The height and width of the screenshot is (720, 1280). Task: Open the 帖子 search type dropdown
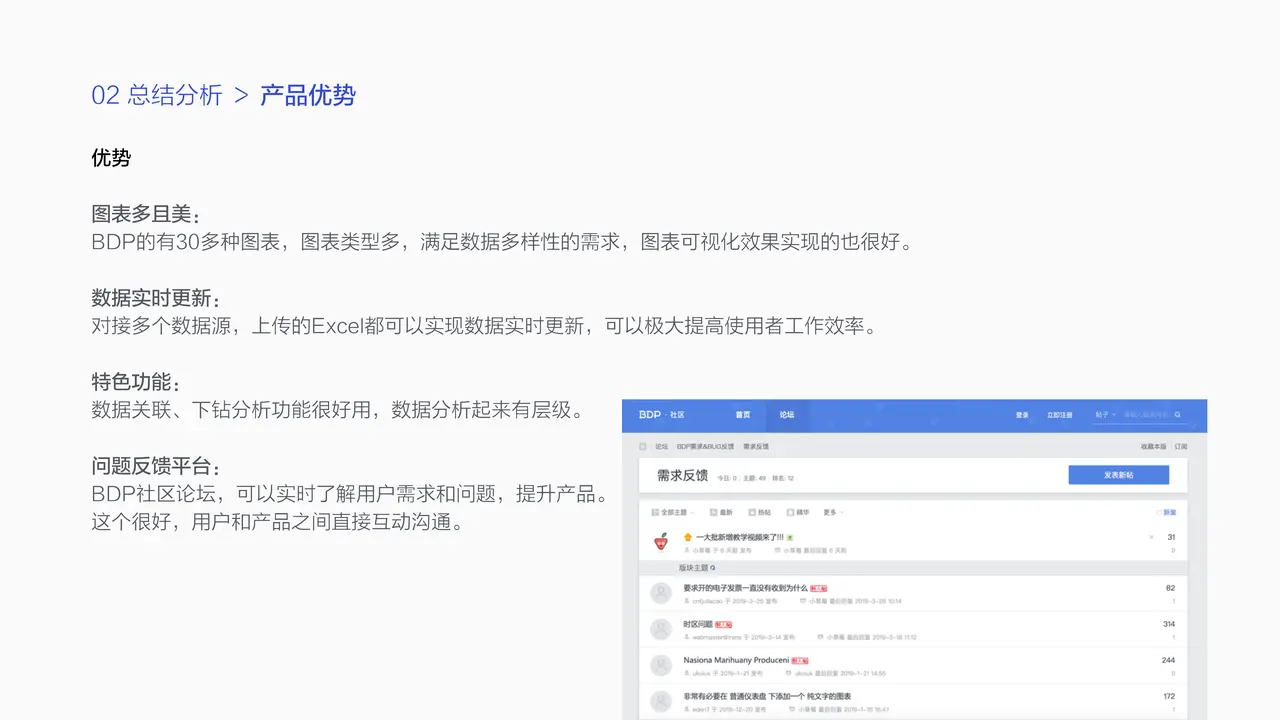pos(1105,415)
